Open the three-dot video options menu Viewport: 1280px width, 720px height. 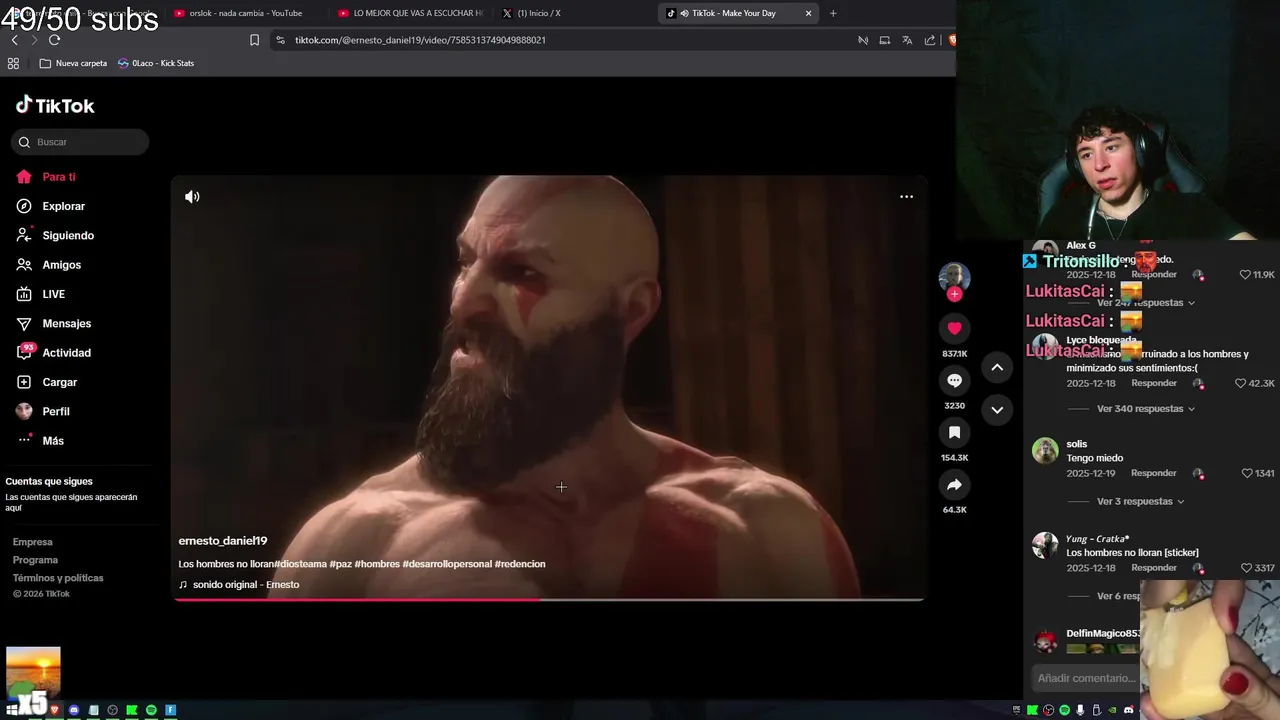point(906,197)
